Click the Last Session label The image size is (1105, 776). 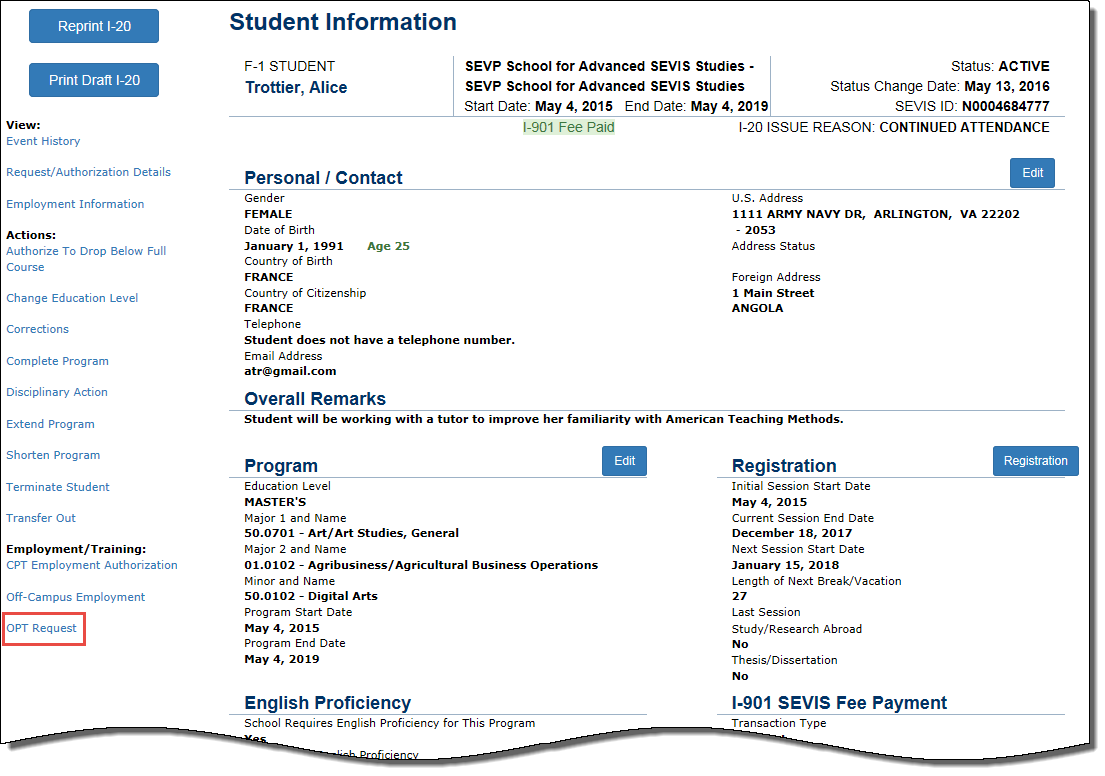coord(766,612)
